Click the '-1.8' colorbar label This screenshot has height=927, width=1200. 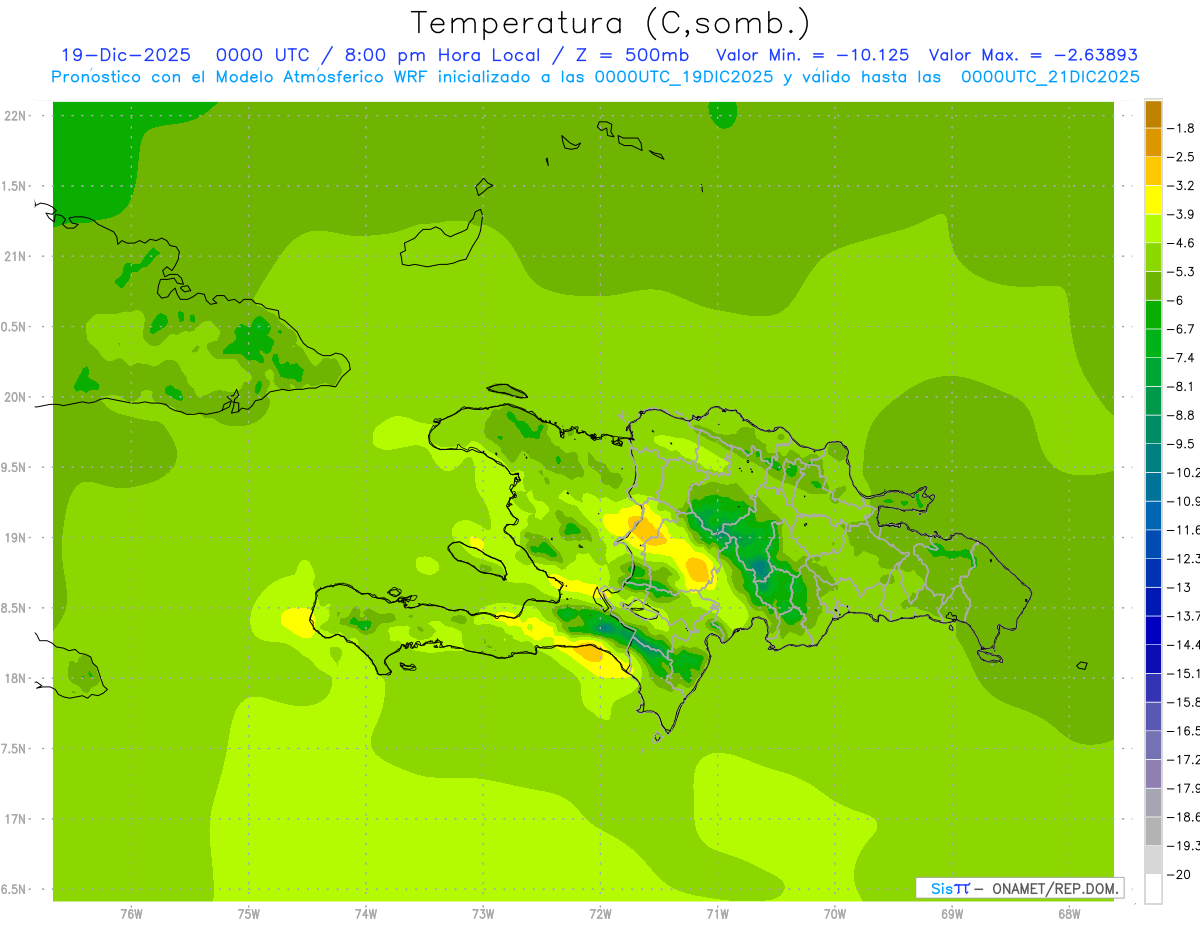point(1182,128)
